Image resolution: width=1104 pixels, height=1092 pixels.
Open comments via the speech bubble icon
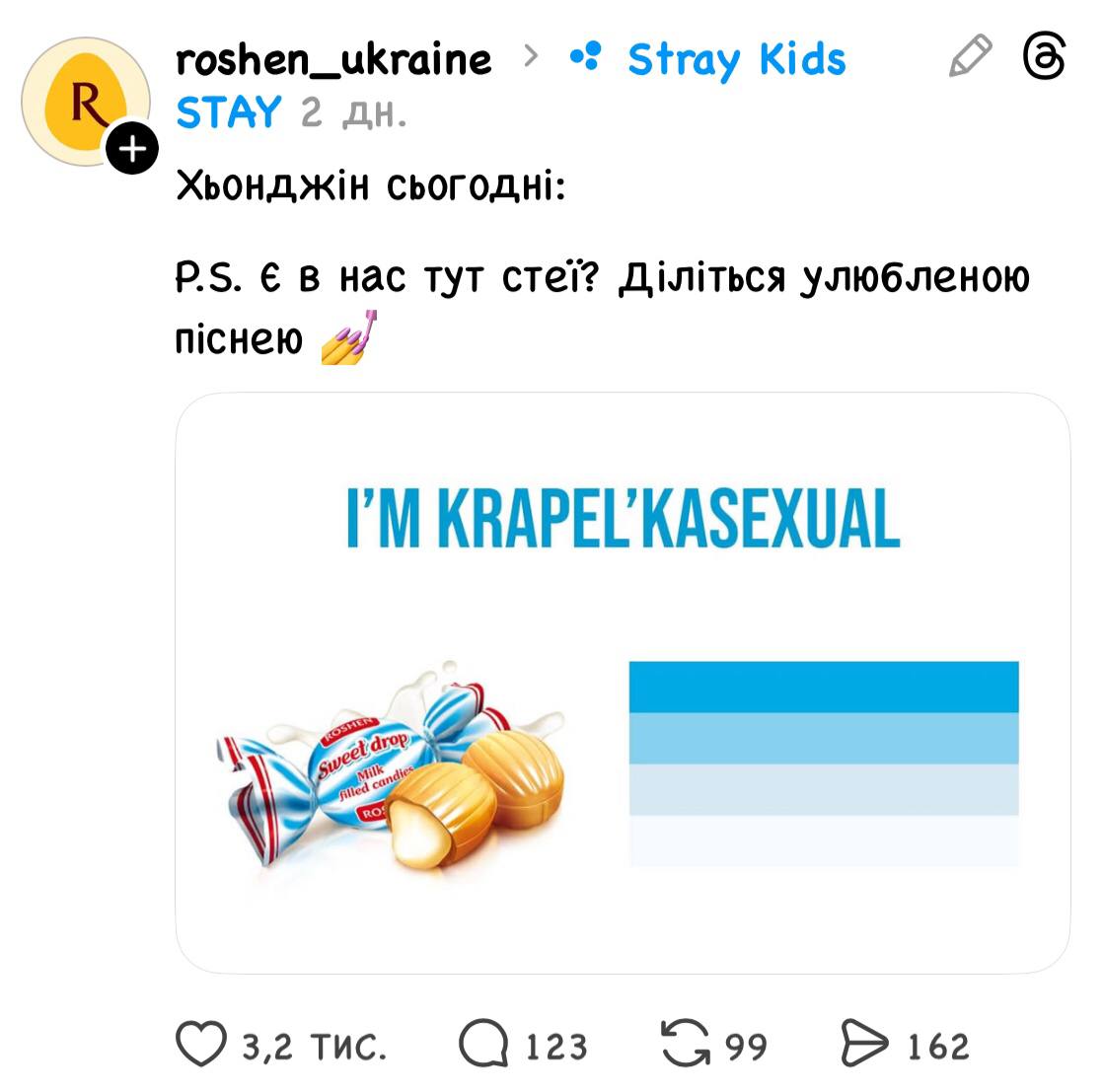pos(483,1046)
